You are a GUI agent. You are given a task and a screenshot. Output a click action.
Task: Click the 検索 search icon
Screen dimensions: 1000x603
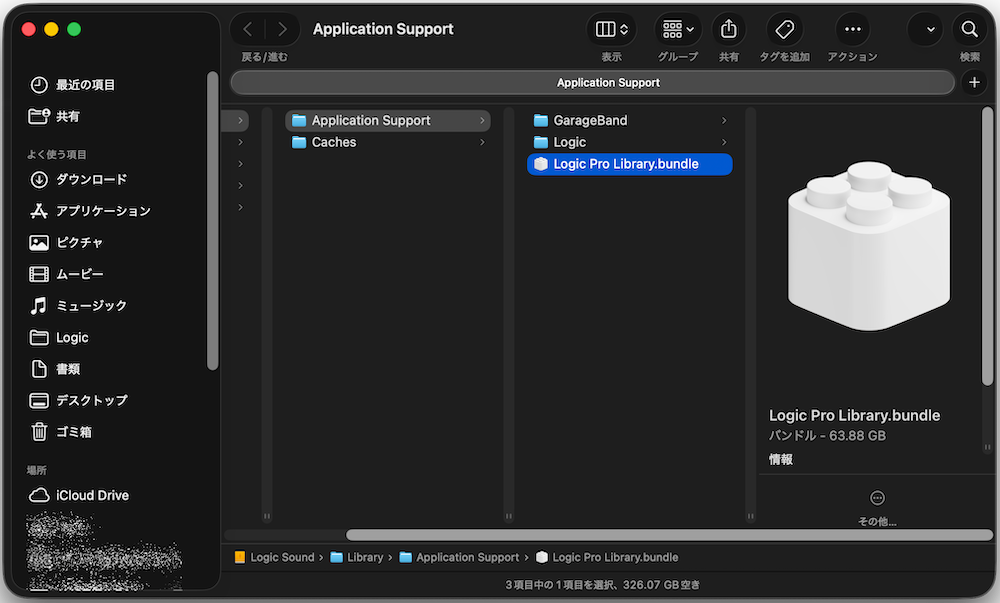coord(969,29)
